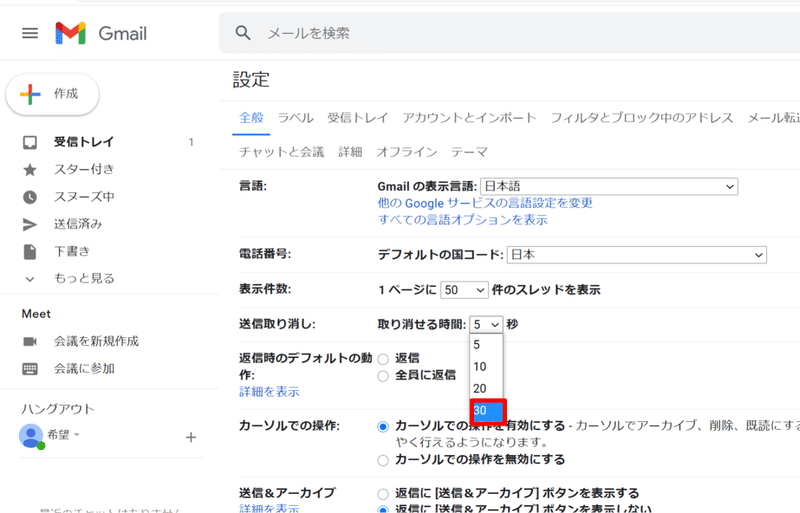This screenshot has height=513, width=800.
Task: Open the main menu hamburger icon
Action: 30,34
